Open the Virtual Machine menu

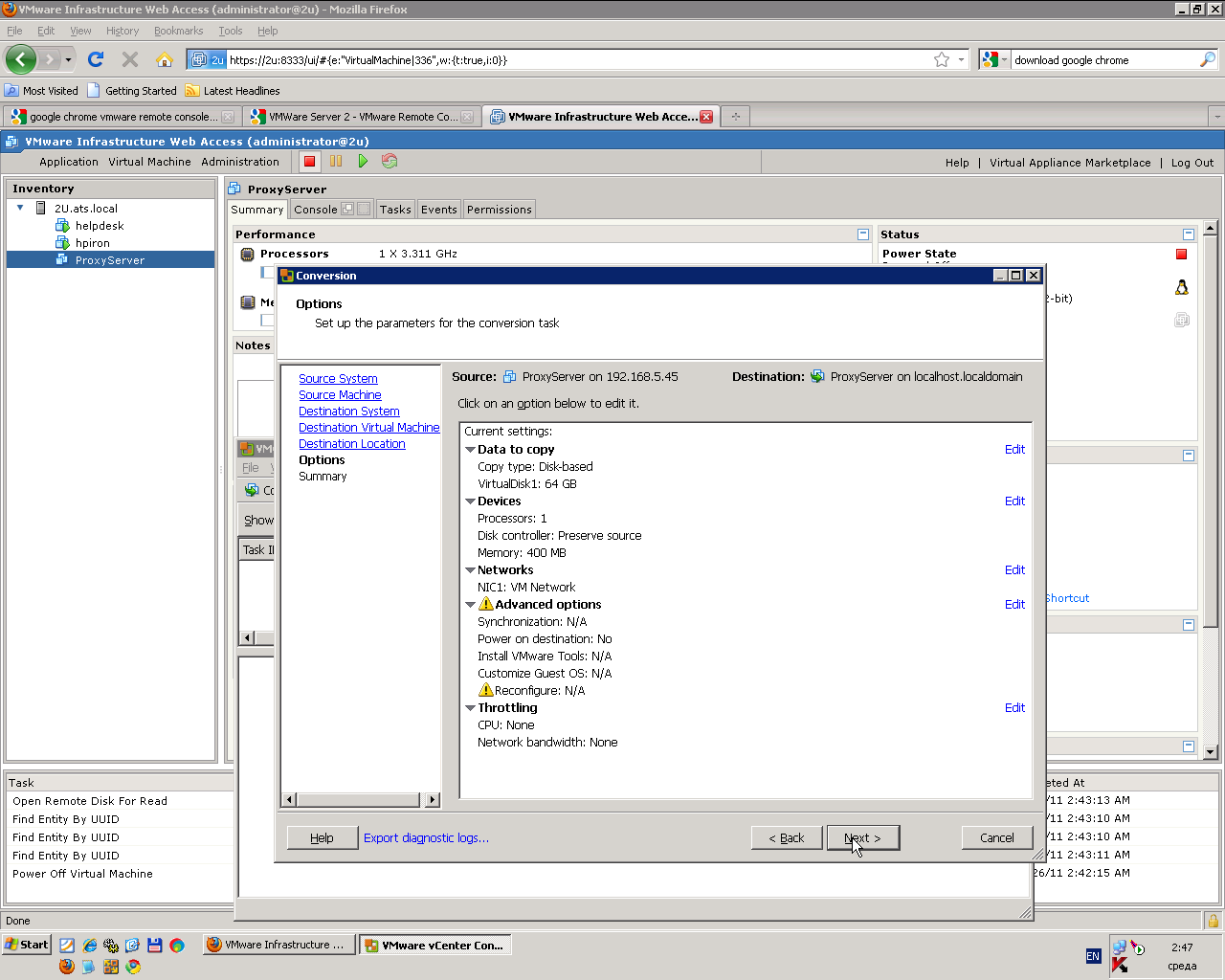click(149, 162)
